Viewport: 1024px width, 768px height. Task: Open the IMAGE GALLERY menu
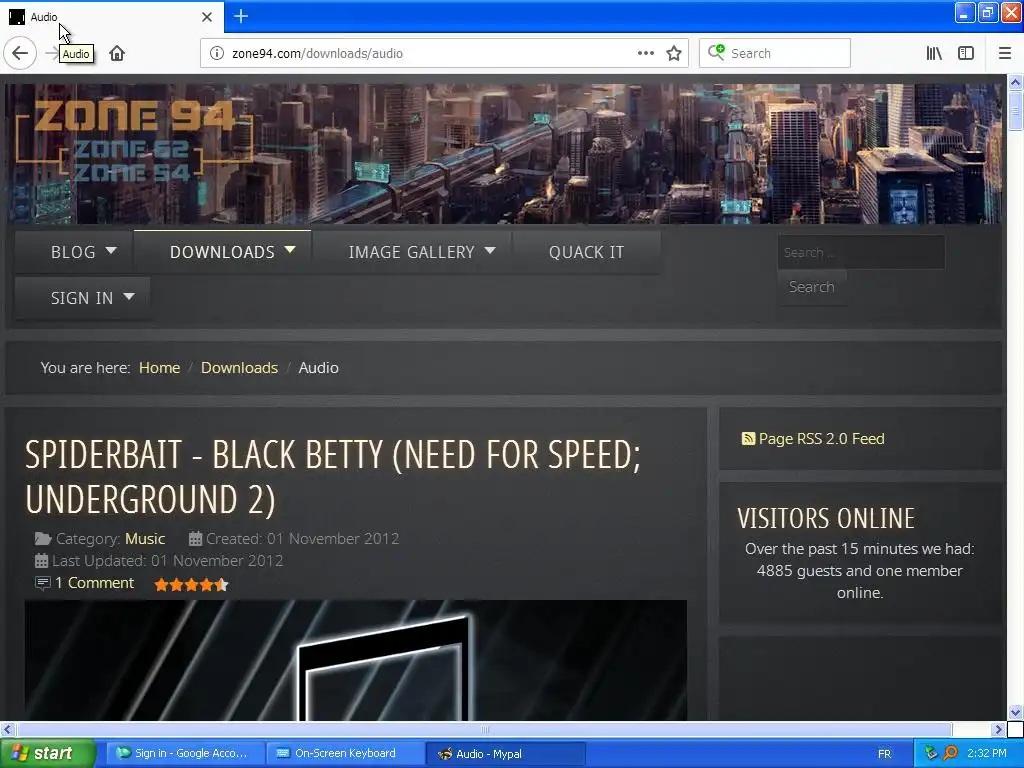[x=411, y=252]
